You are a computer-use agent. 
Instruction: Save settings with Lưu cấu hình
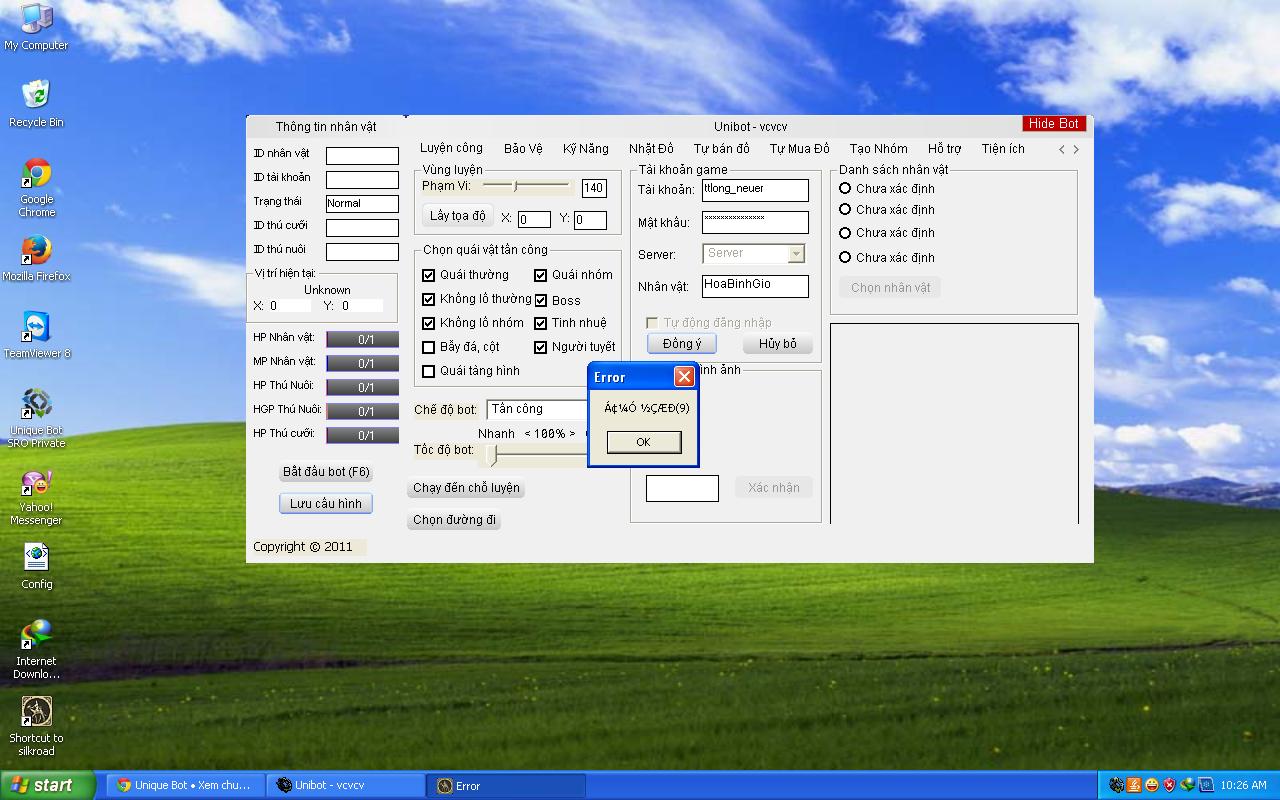click(x=326, y=503)
